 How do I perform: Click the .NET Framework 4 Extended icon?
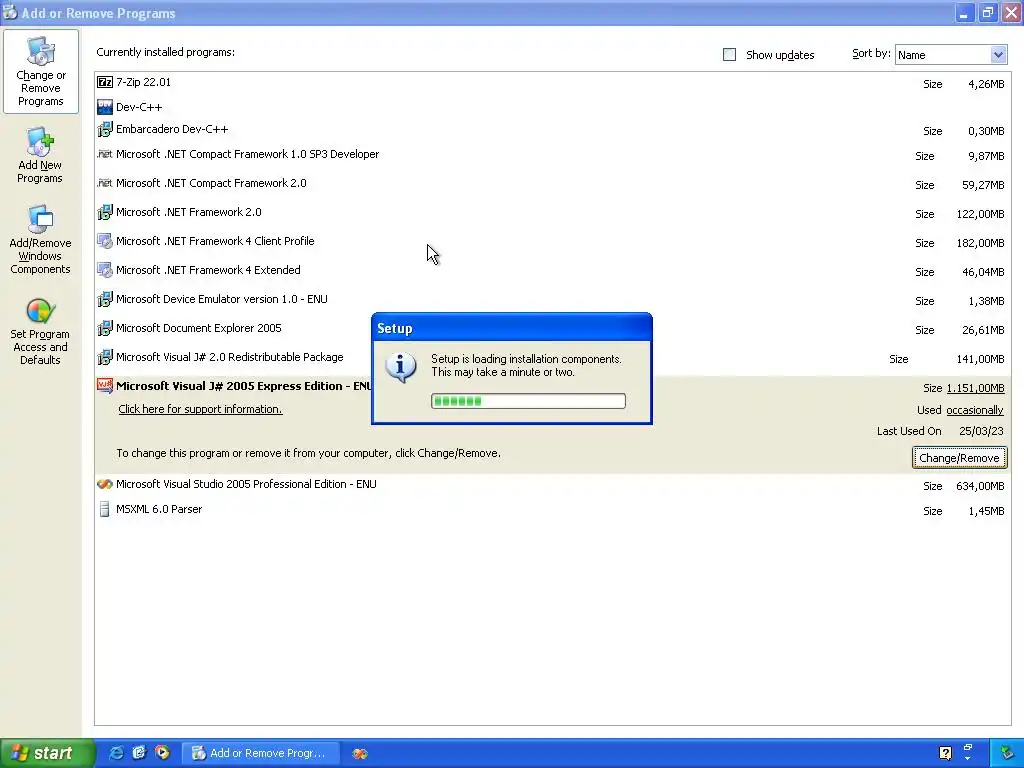(x=104, y=270)
